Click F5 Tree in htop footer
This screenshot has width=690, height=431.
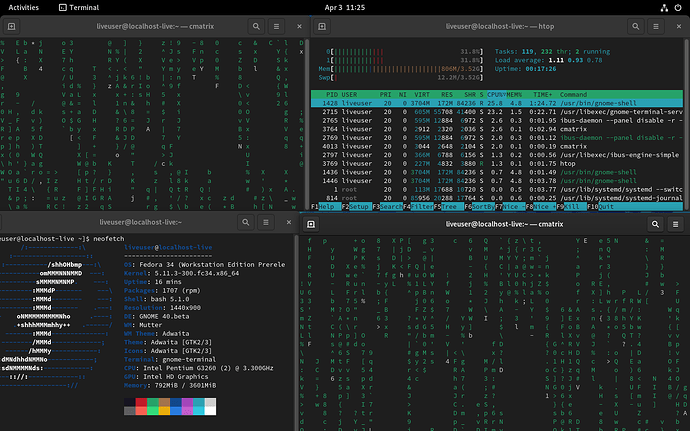(x=448, y=206)
